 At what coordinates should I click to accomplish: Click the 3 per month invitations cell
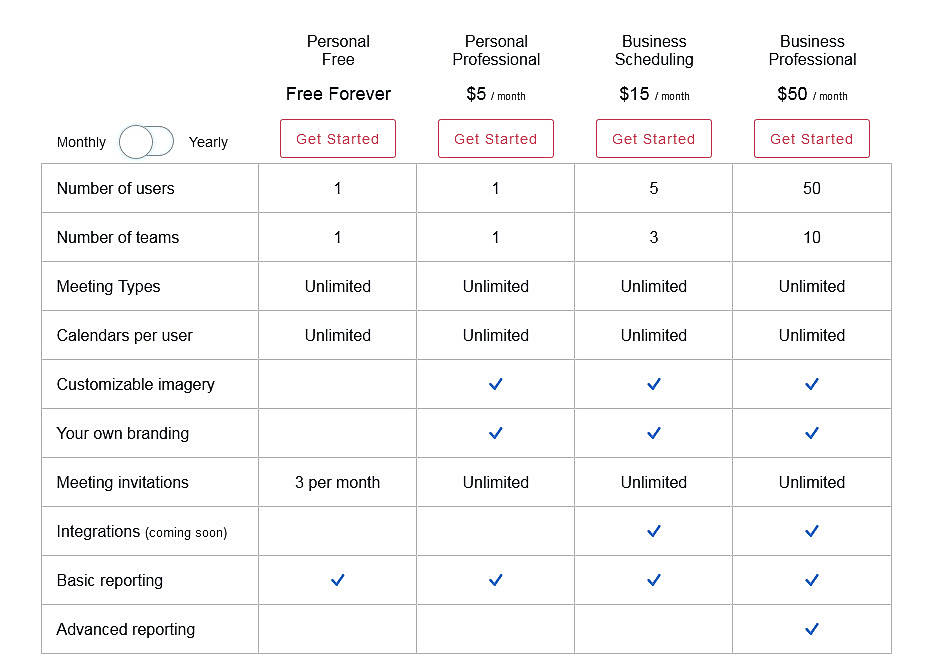[x=337, y=482]
